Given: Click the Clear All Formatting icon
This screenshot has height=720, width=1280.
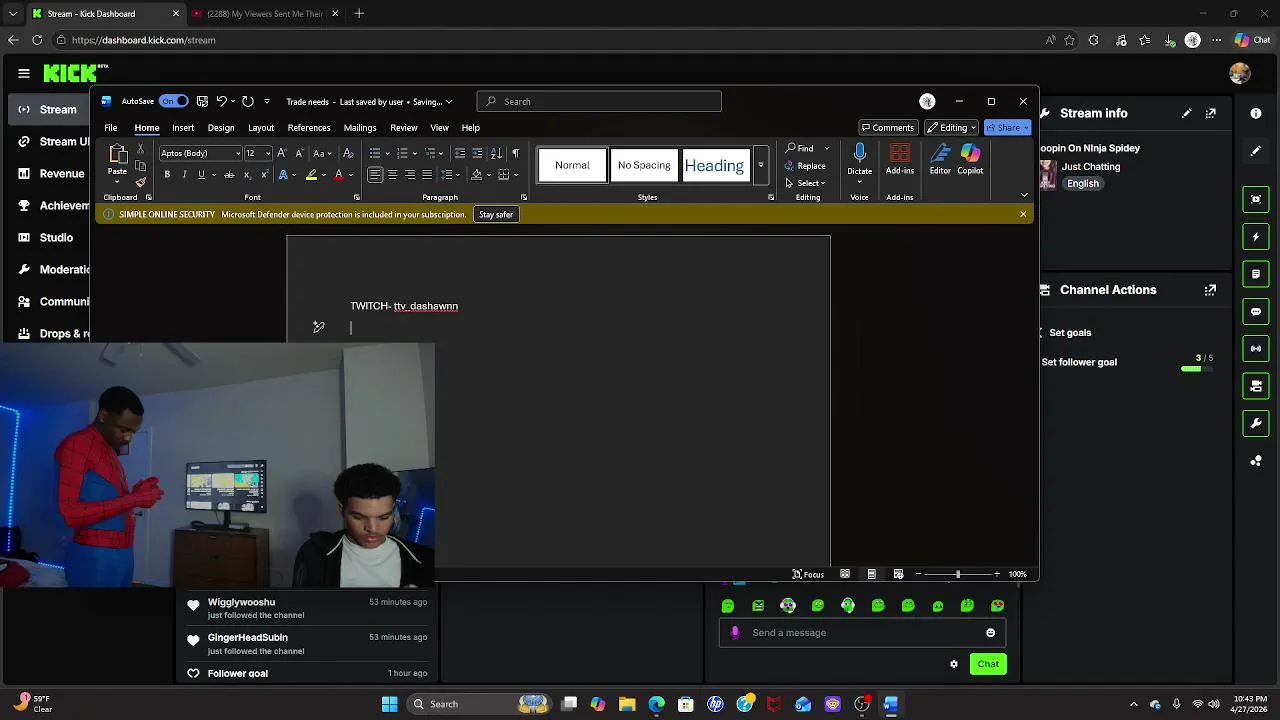Looking at the screenshot, I should pyautogui.click(x=348, y=153).
